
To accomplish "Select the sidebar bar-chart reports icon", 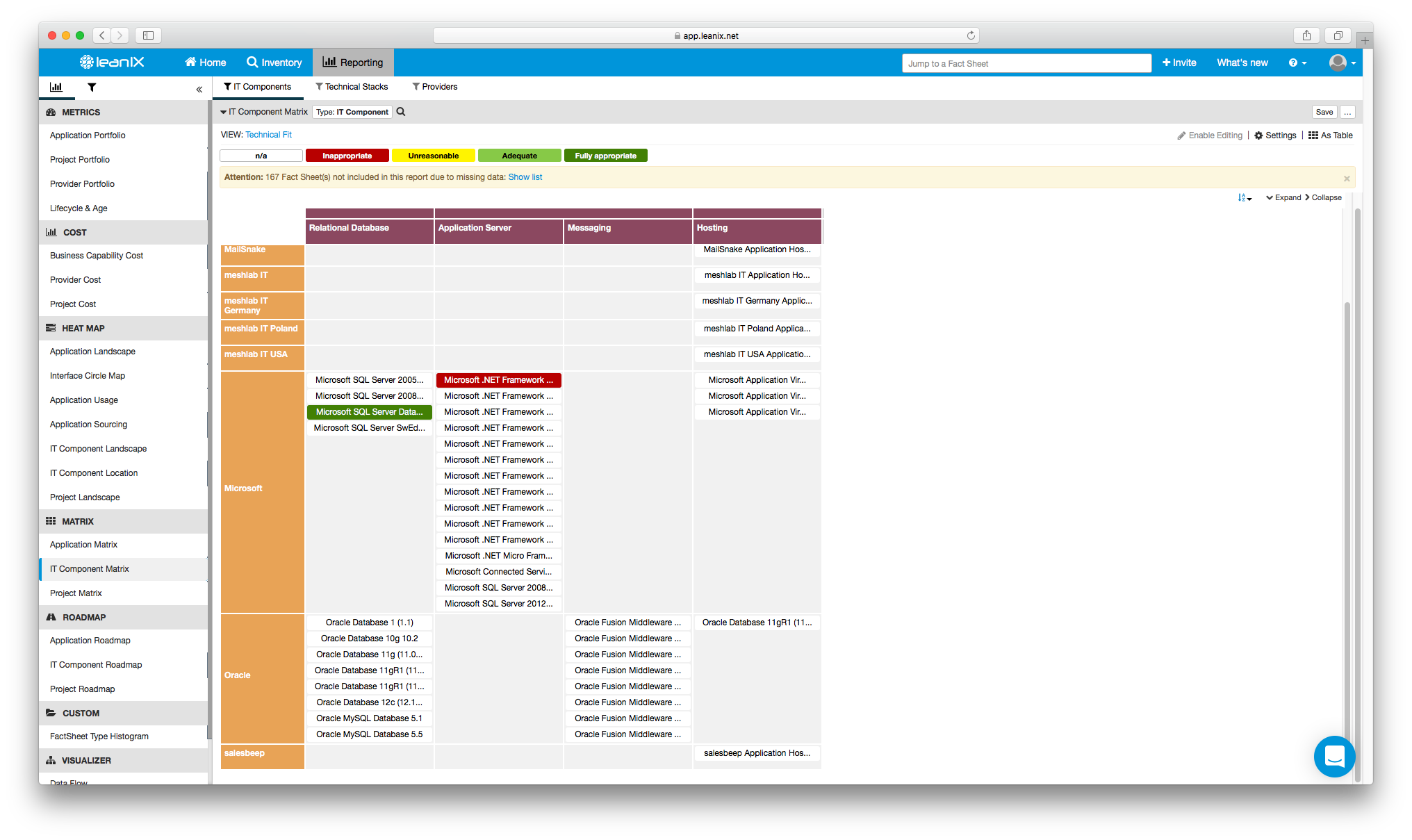I will click(56, 88).
